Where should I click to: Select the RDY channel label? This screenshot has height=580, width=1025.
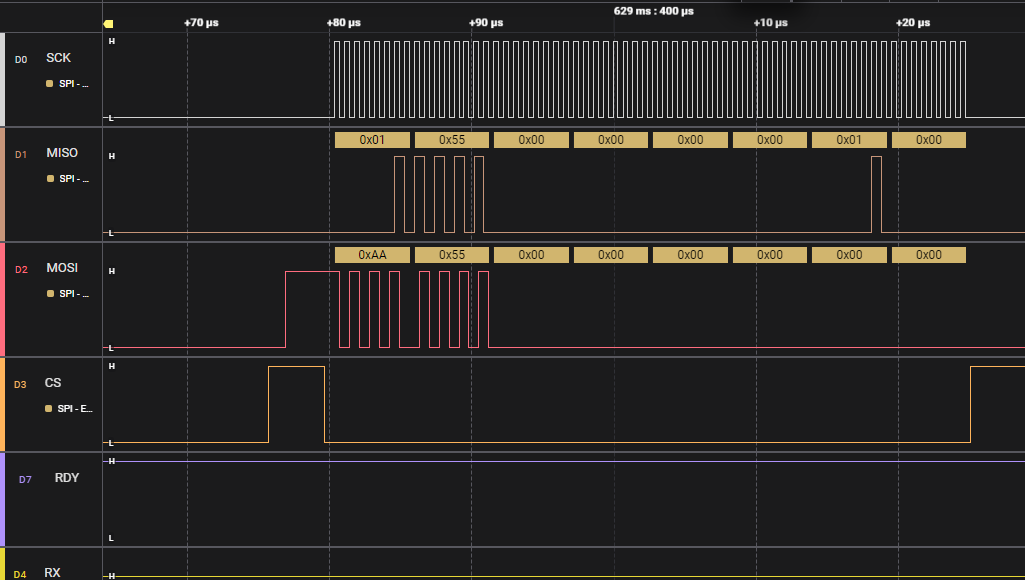coord(67,477)
